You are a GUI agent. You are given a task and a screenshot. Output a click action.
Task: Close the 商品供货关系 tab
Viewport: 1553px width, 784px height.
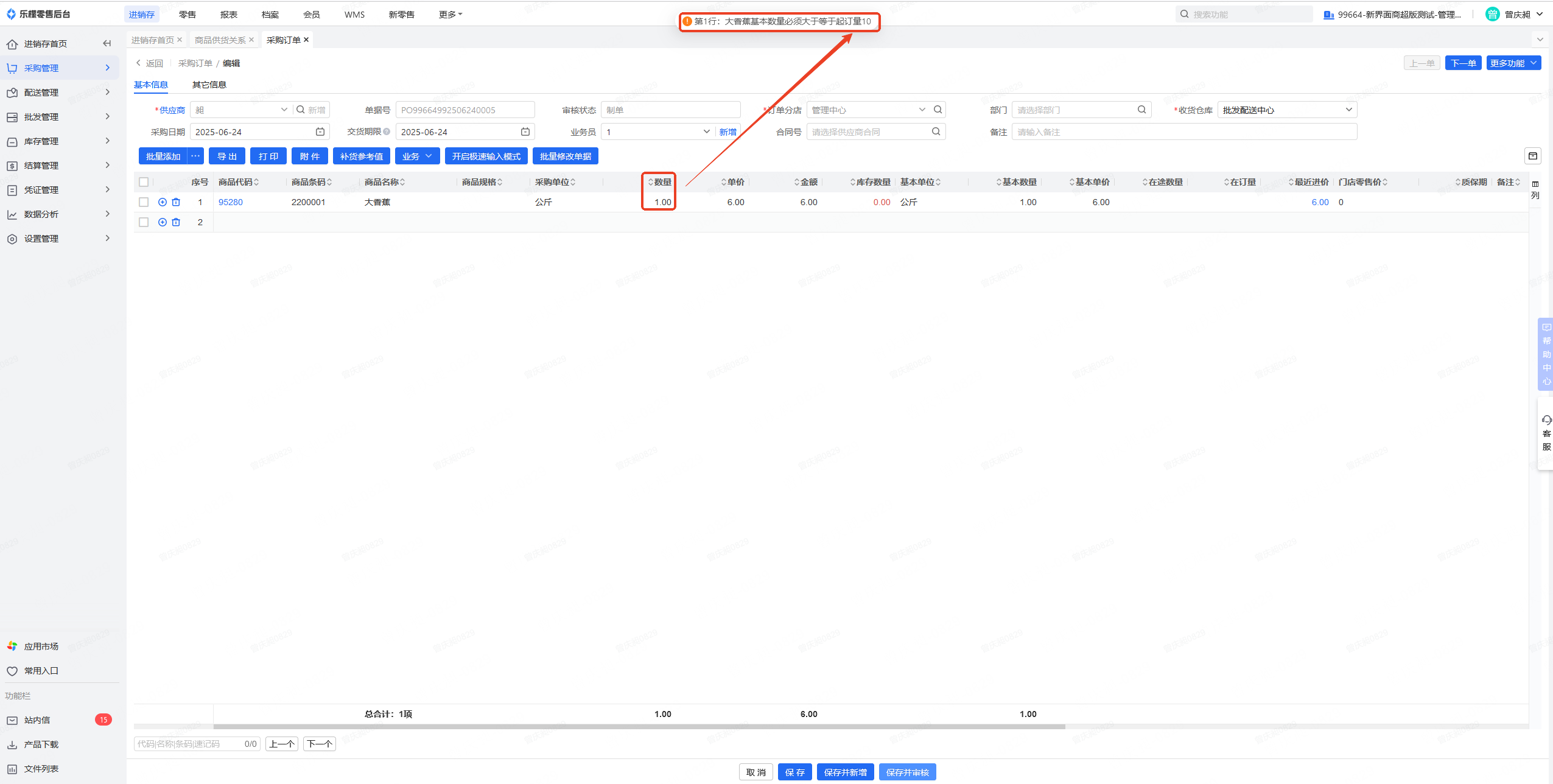(251, 40)
